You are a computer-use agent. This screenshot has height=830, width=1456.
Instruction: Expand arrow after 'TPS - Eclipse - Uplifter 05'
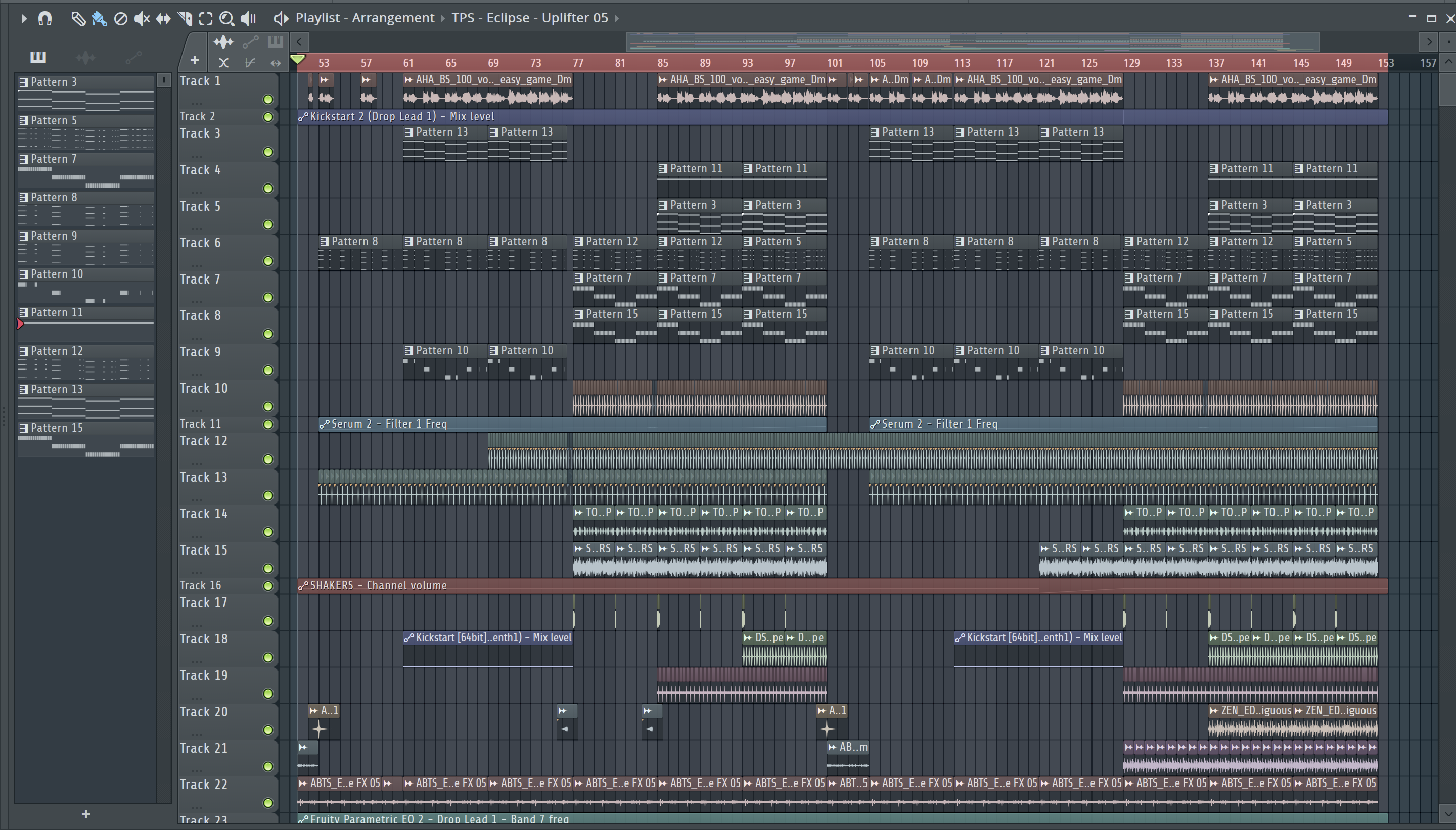click(616, 18)
